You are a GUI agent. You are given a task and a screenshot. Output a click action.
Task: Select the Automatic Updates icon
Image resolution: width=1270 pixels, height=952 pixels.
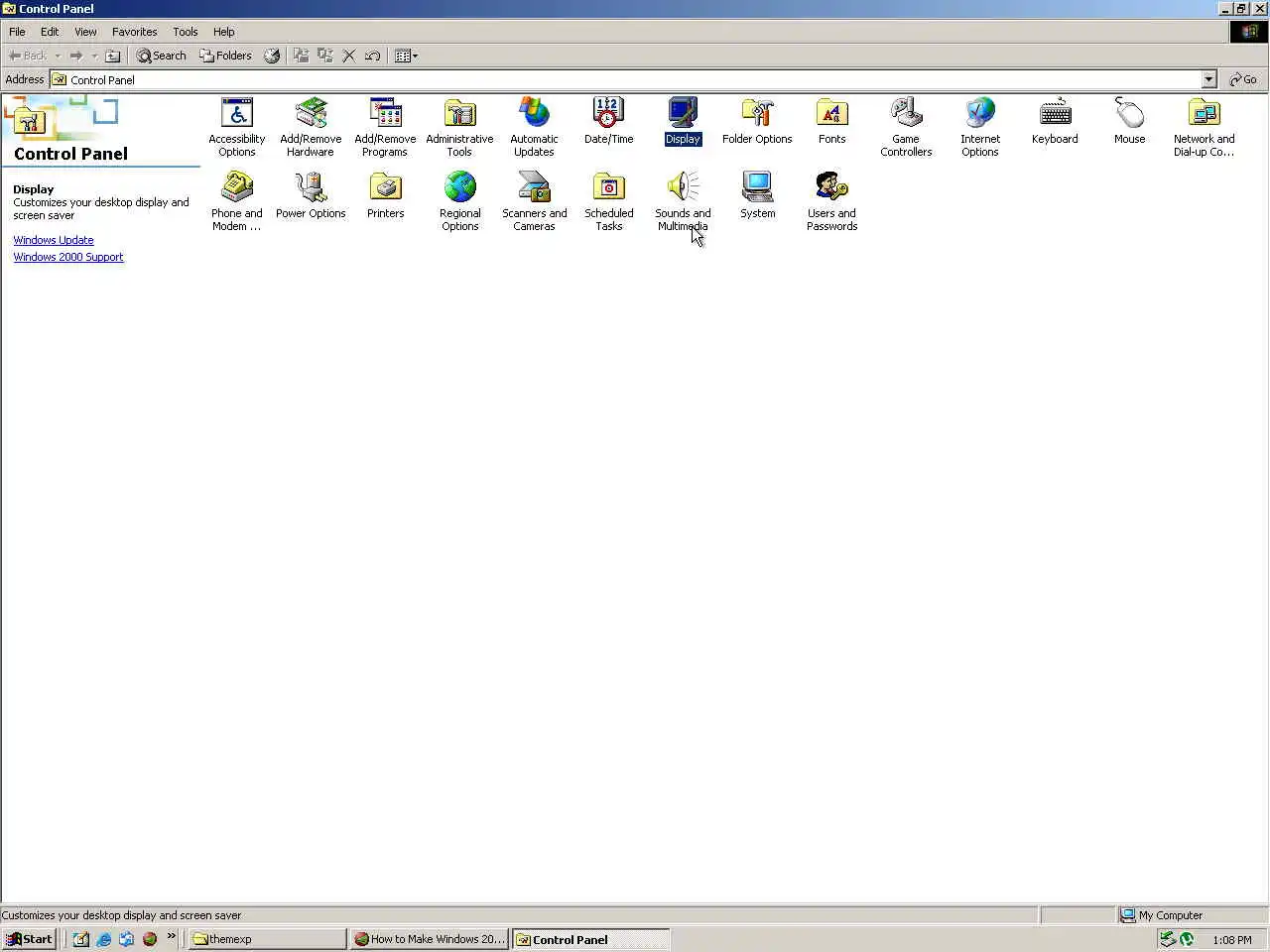(x=534, y=127)
